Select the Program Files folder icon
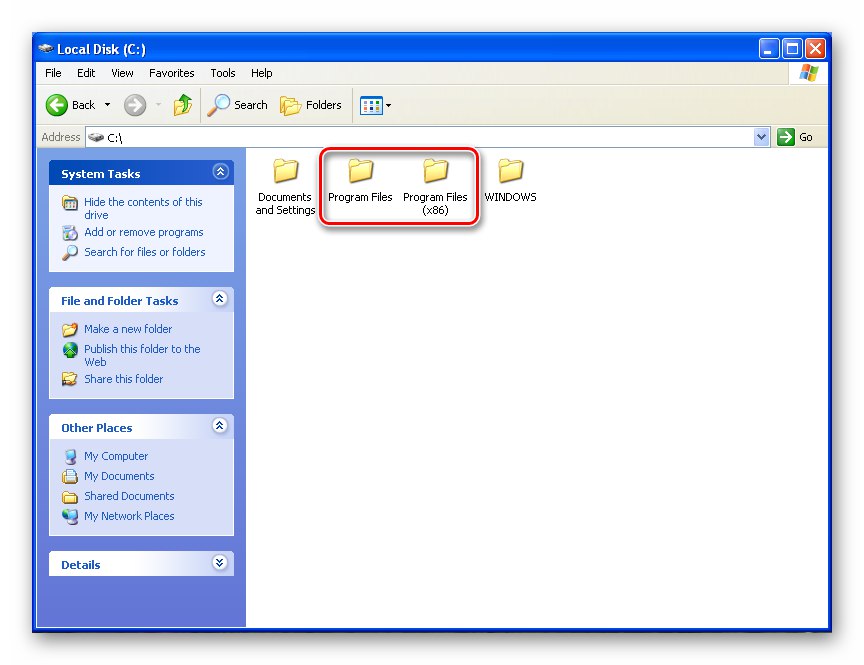Screen dimensions: 864x665 point(360,170)
